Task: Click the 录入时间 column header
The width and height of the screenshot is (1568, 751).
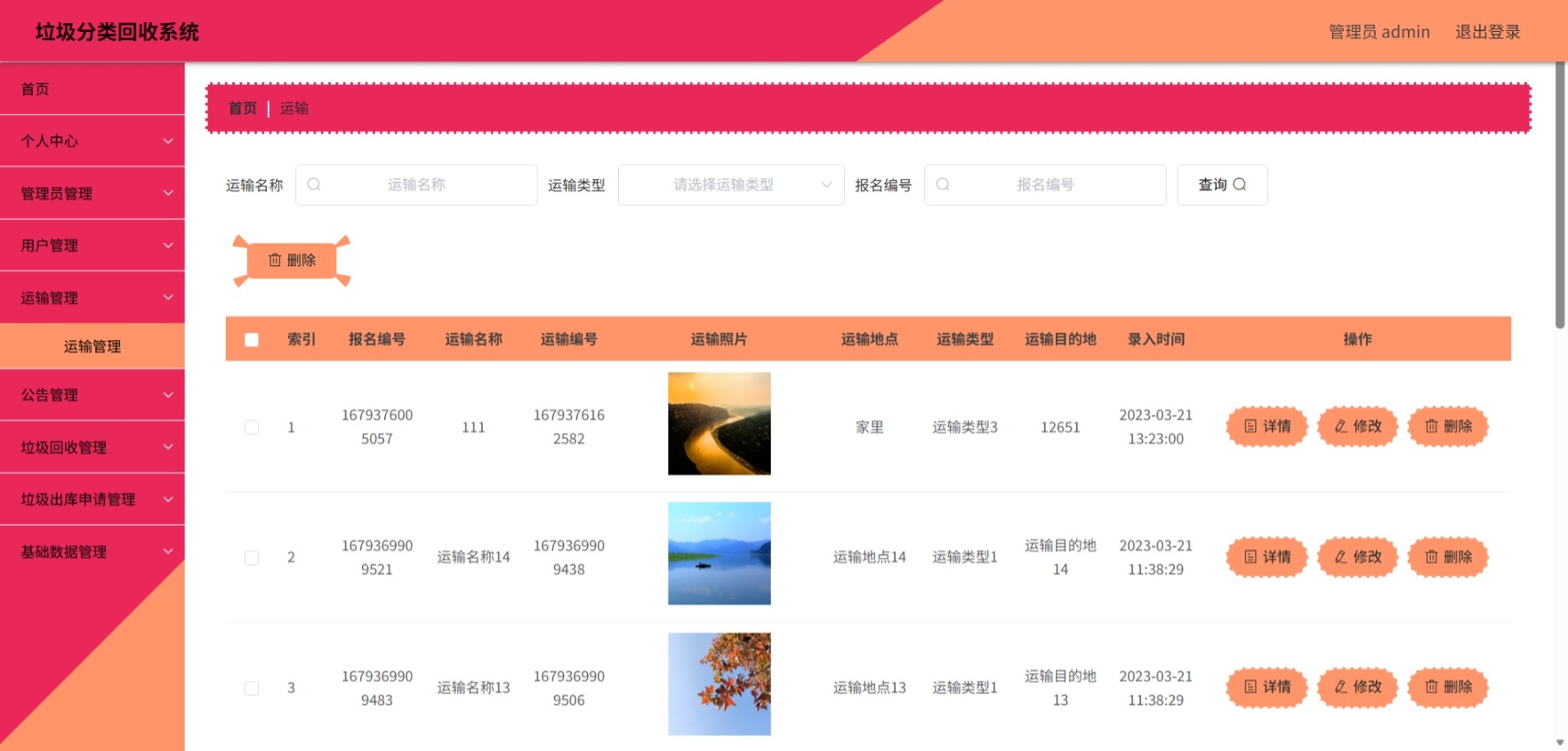Action: tap(1156, 339)
